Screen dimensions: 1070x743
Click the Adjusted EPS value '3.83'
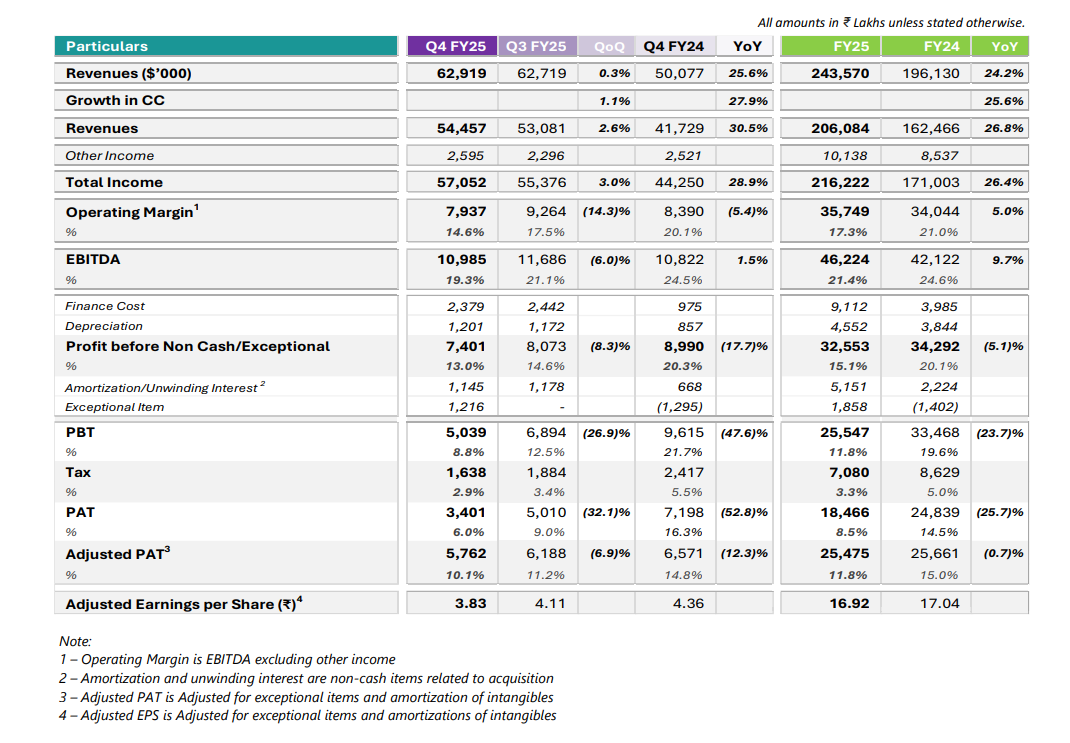pos(470,603)
